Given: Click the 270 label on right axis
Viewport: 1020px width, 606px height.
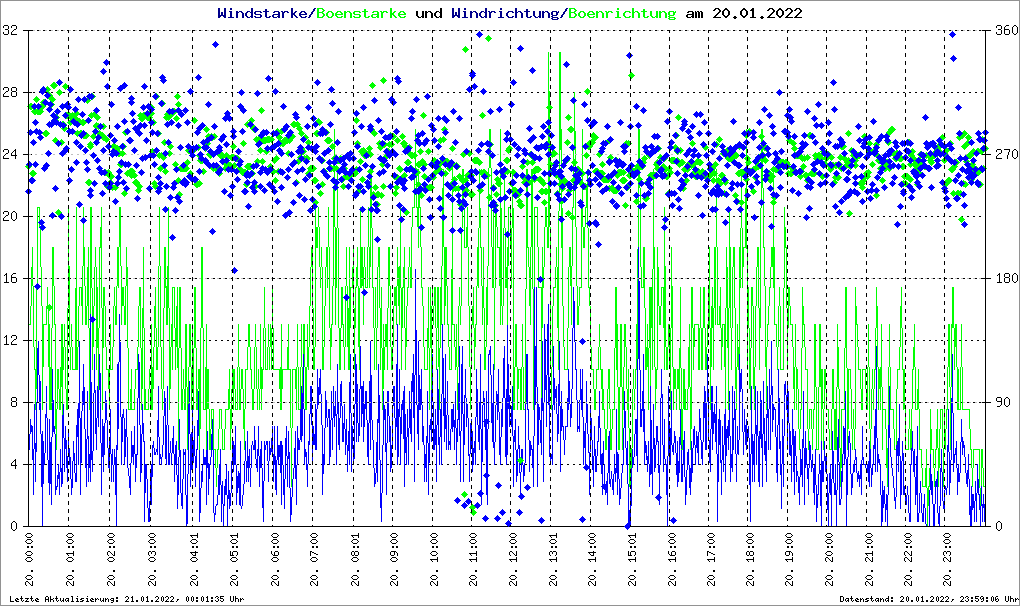Looking at the screenshot, I should 1004,155.
